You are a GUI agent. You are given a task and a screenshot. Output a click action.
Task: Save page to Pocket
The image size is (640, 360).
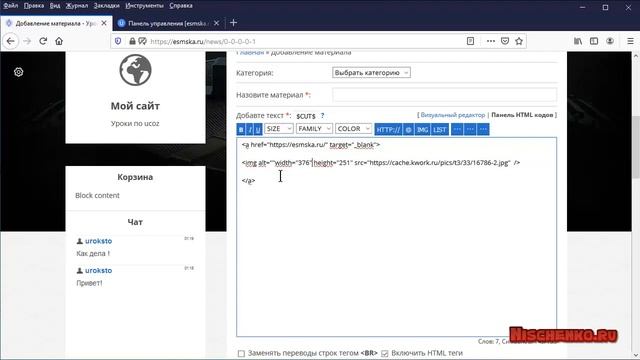coord(505,41)
